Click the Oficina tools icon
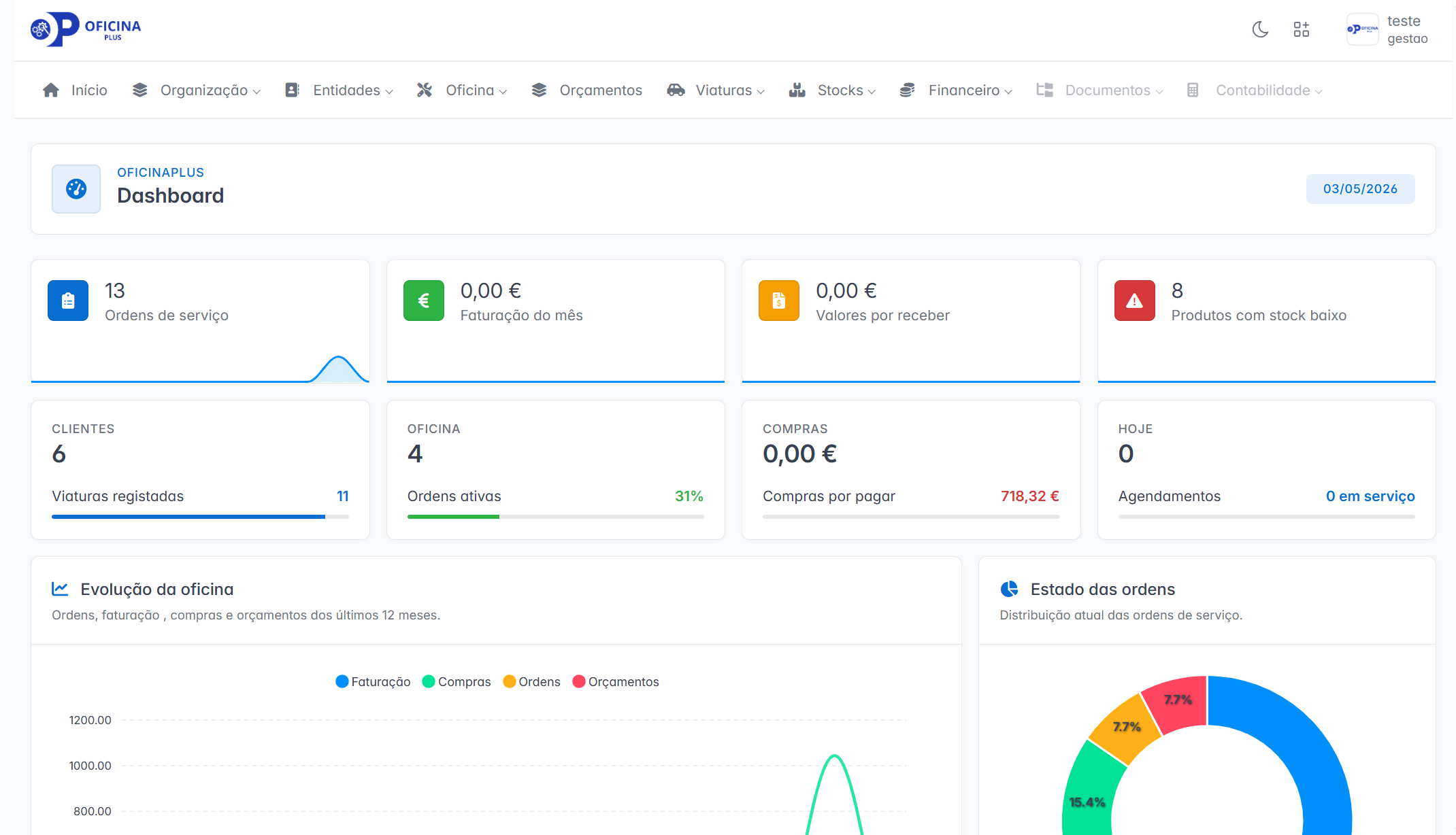 [425, 90]
